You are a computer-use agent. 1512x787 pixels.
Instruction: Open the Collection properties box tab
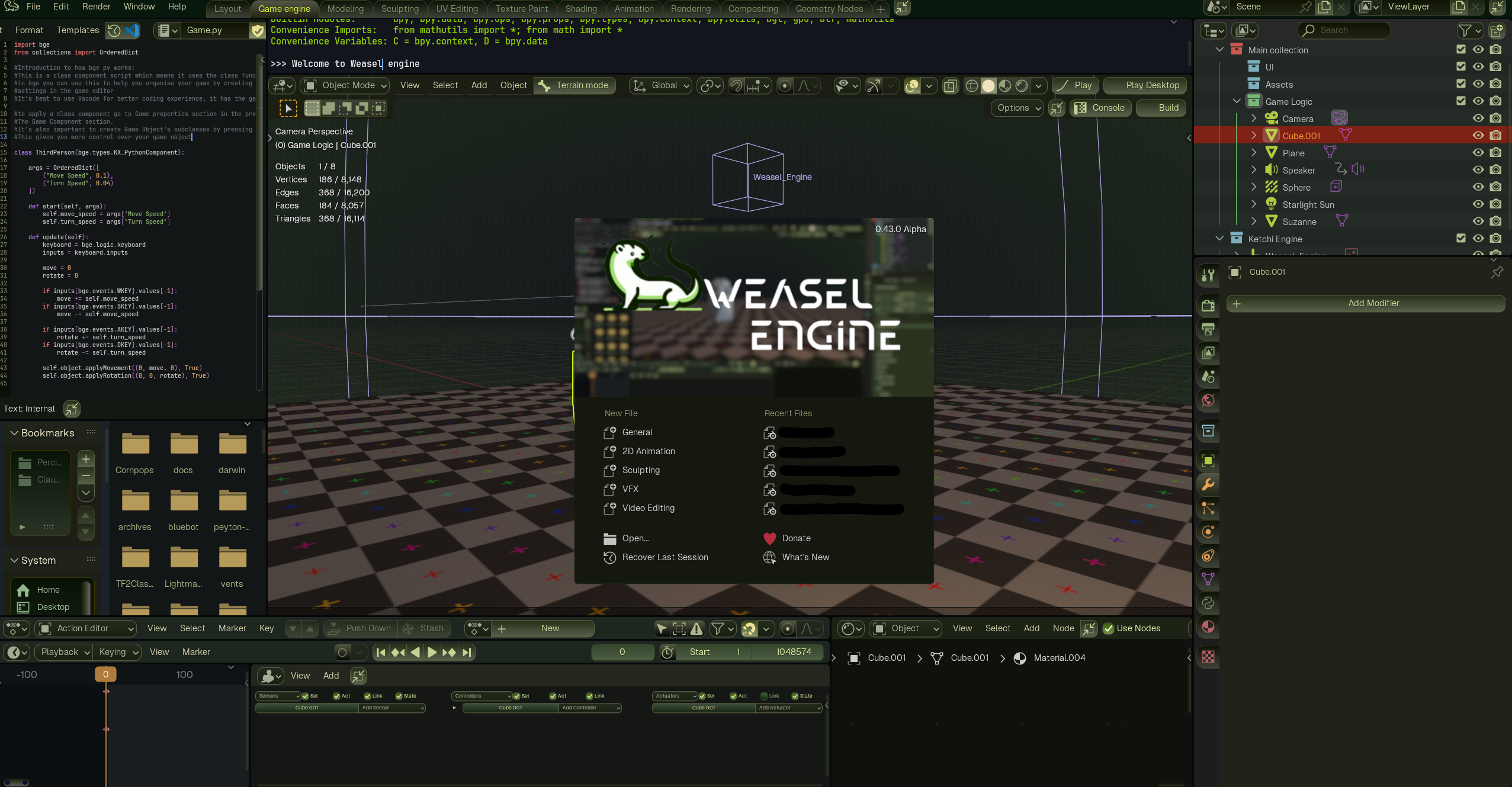1208,431
